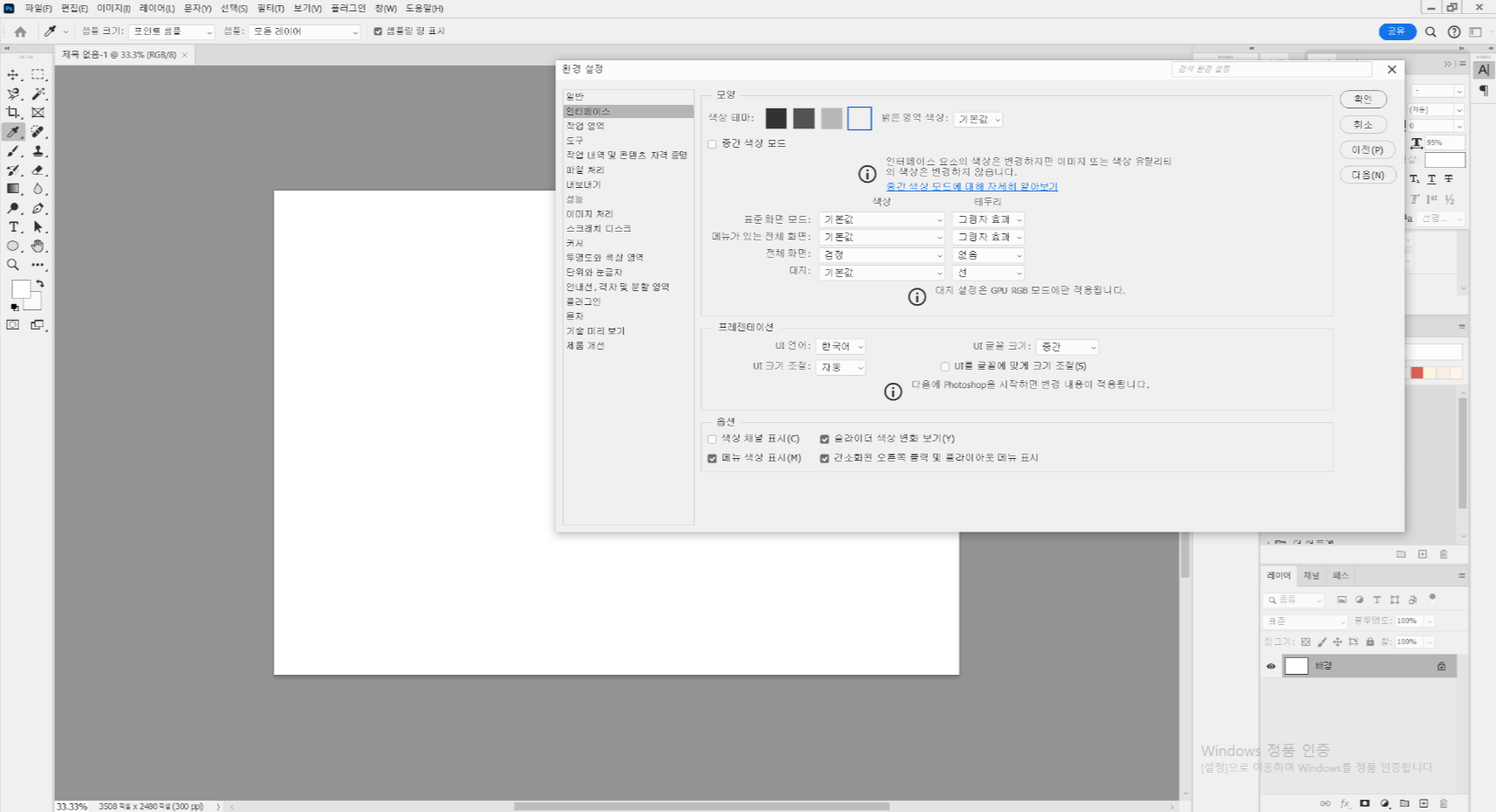Check UI를 글꼴에 맞게 크기 조절(S)
1496x812 pixels.
[945, 366]
